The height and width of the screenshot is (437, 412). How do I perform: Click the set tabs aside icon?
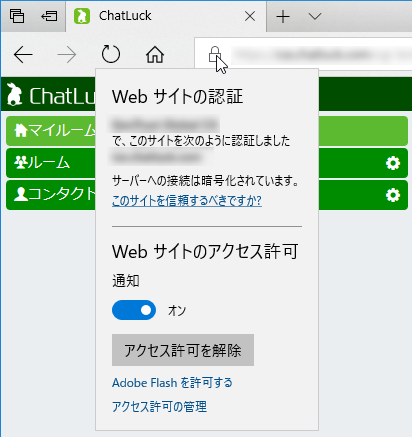pos(49,16)
